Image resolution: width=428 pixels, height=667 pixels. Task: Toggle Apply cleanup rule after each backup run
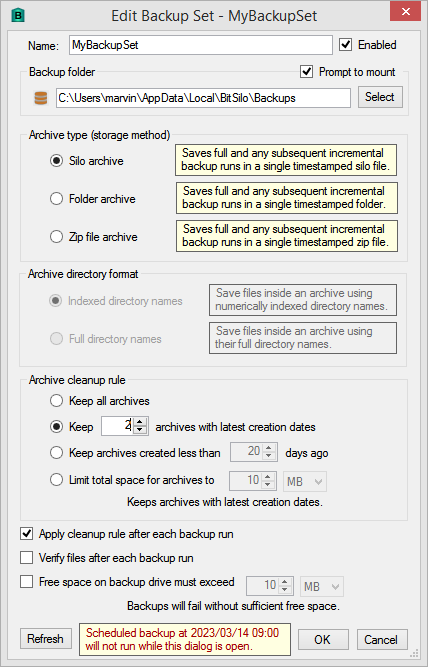[x=27, y=534]
